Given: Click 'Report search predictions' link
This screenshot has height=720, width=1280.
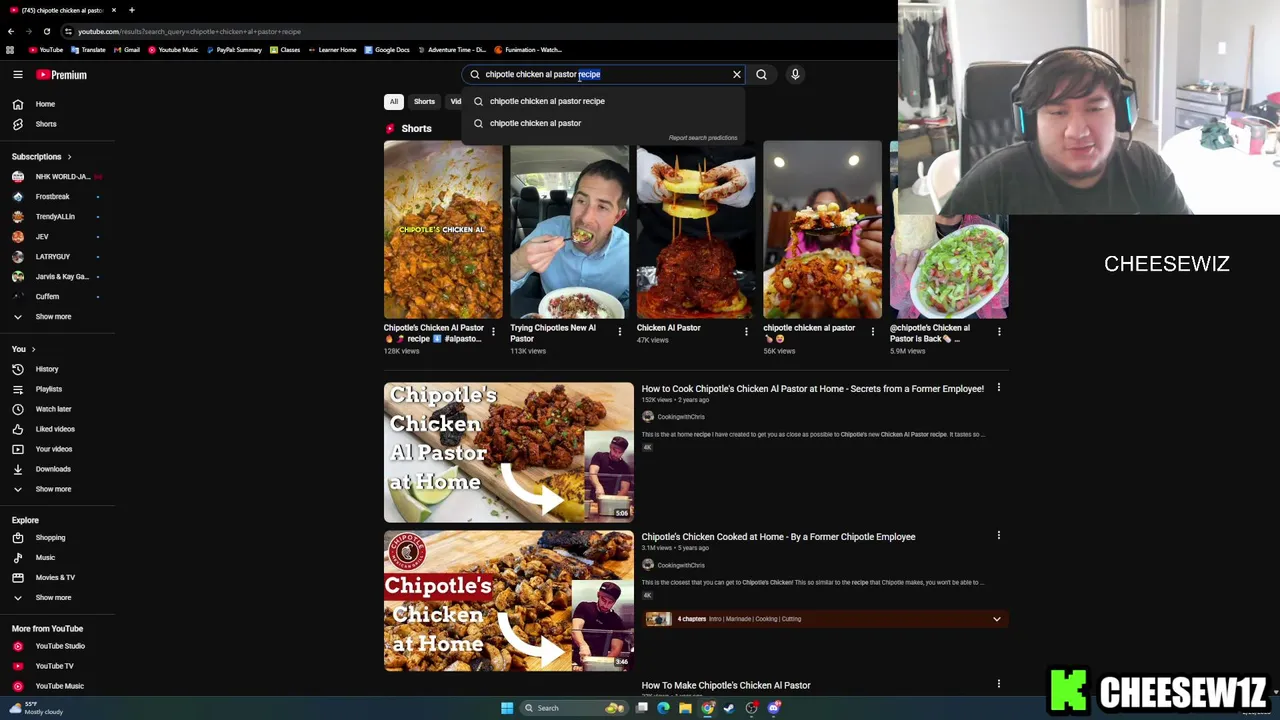Looking at the screenshot, I should pos(703,138).
